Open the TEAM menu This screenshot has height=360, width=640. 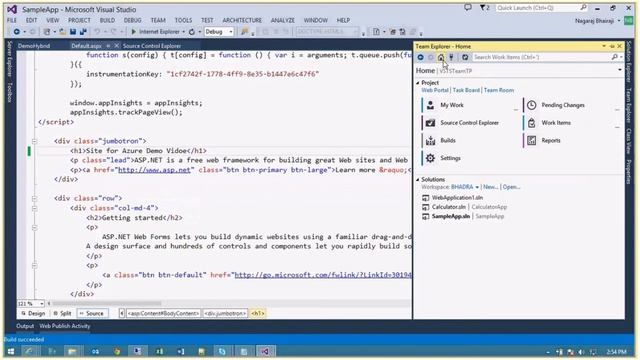pos(158,20)
